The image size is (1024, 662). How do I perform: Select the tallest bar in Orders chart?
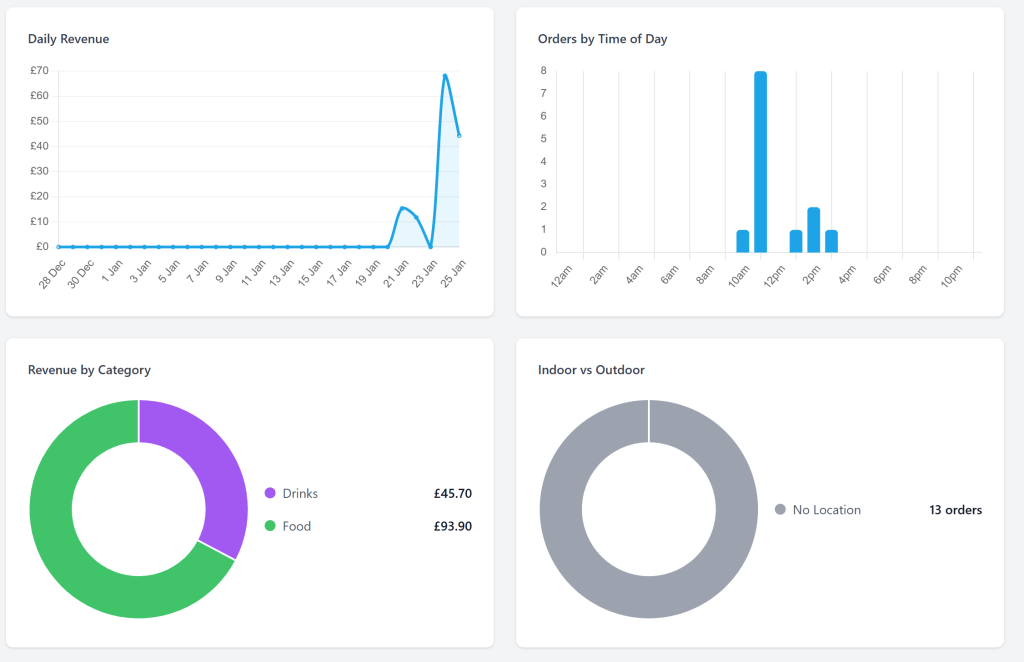[760, 162]
